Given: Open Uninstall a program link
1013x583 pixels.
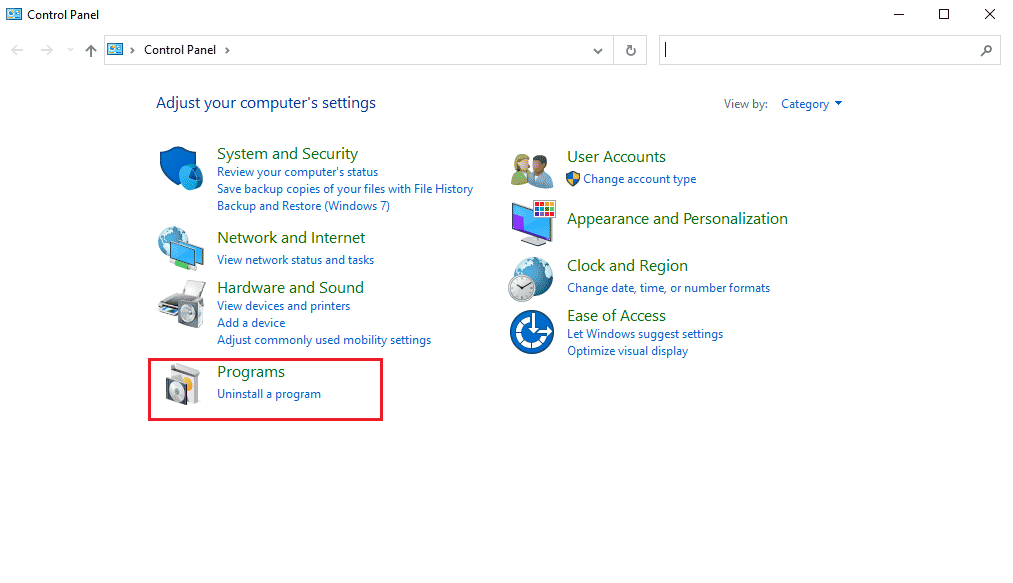Looking at the screenshot, I should [x=269, y=394].
